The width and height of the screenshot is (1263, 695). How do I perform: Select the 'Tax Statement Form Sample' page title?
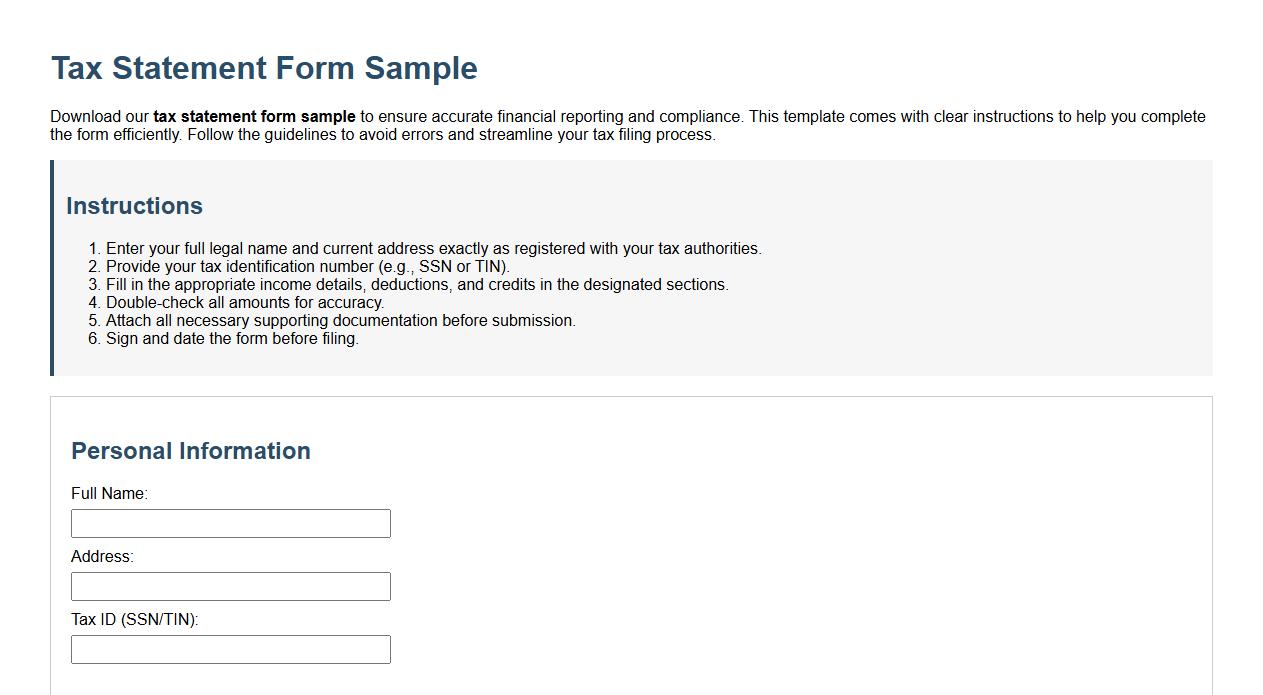(263, 67)
